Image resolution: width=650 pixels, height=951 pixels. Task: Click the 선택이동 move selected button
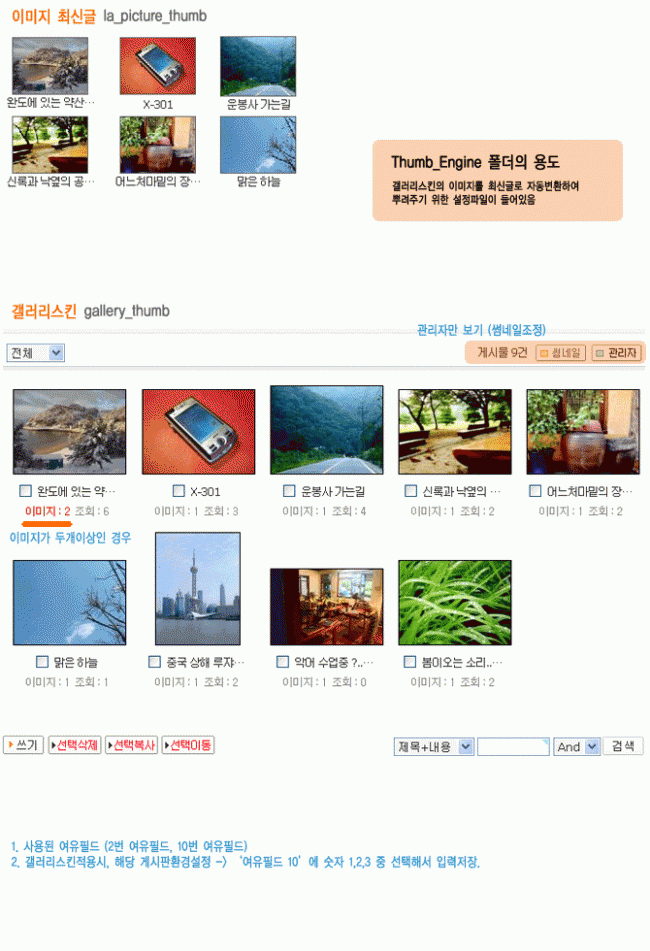188,745
